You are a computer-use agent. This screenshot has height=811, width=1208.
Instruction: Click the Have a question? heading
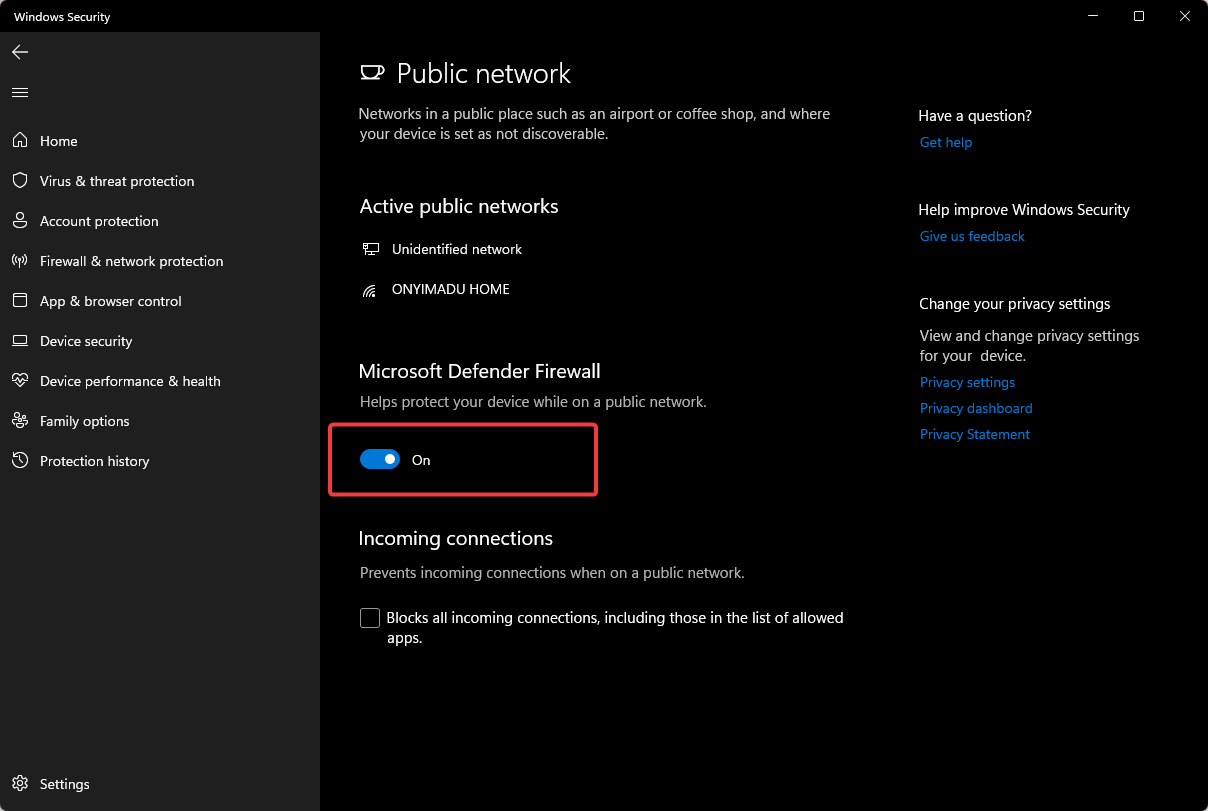(975, 116)
